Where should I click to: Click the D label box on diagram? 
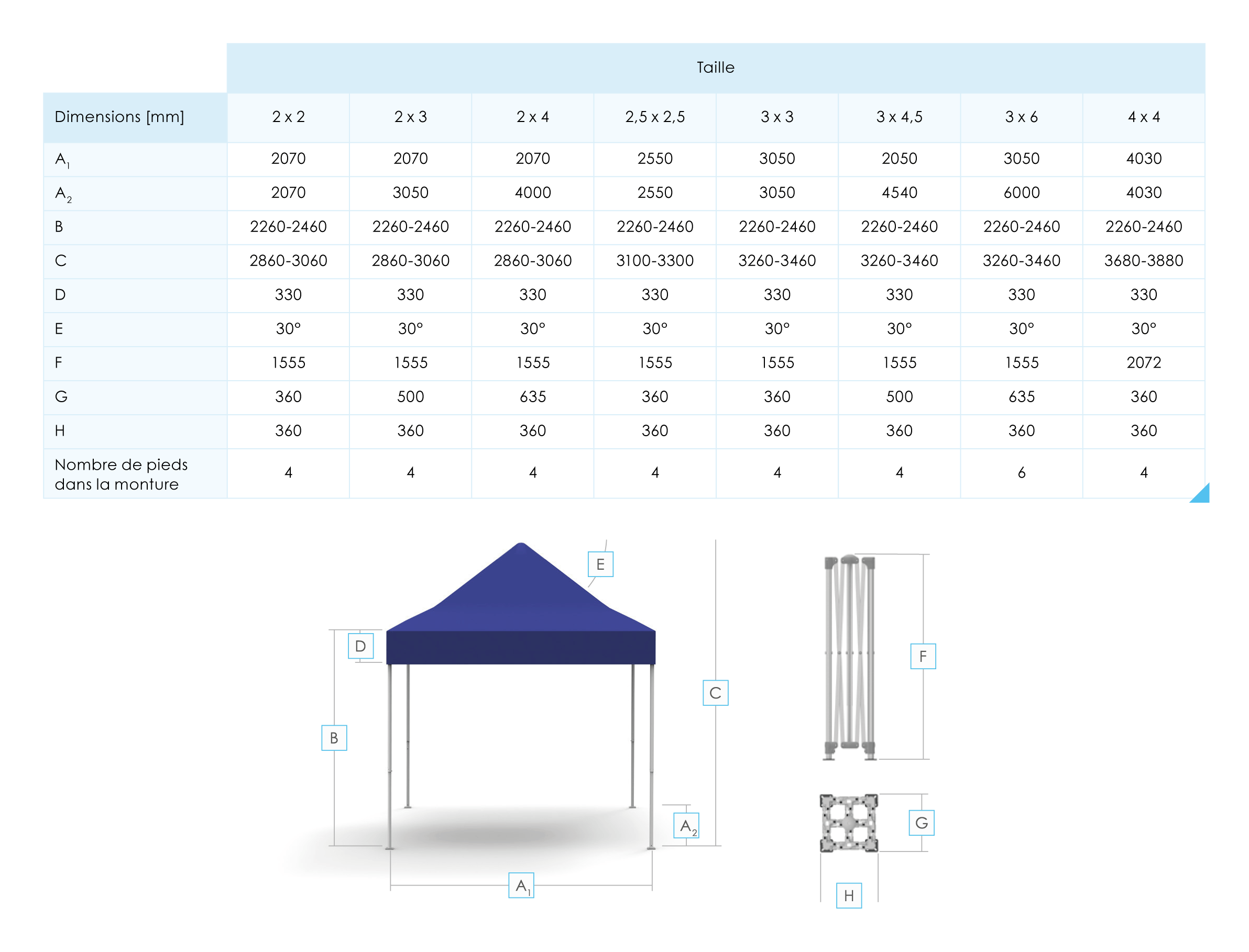[x=360, y=646]
